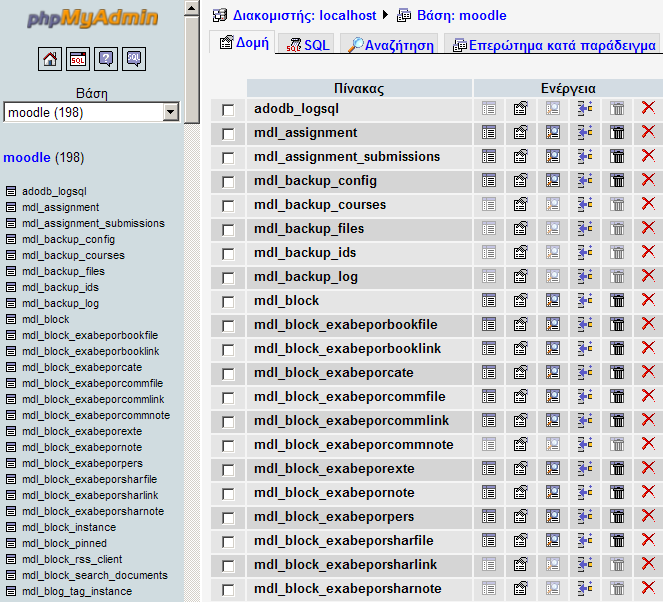
Task: Open Επερώτημα κατά παράδειγμα tab
Action: pos(554,44)
